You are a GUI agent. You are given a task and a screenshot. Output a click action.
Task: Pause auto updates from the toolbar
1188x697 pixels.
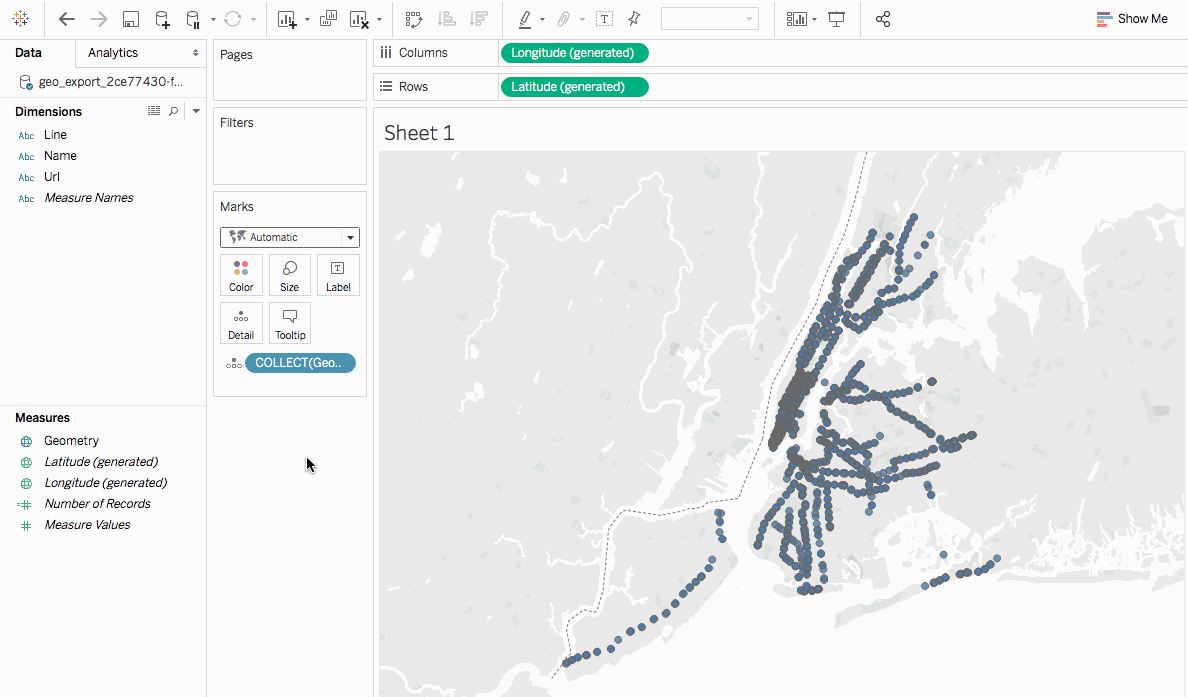[193, 19]
